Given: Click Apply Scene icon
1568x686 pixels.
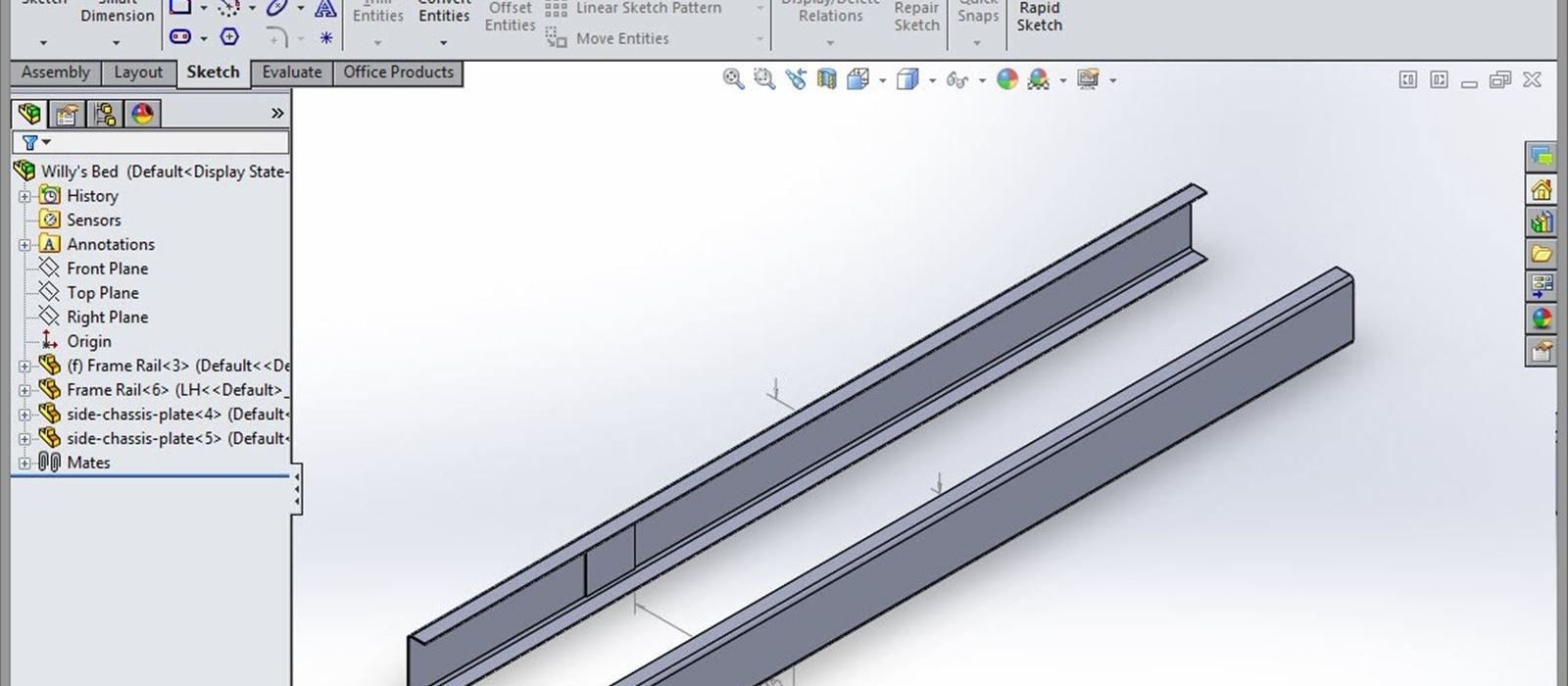Looking at the screenshot, I should coord(1039,79).
